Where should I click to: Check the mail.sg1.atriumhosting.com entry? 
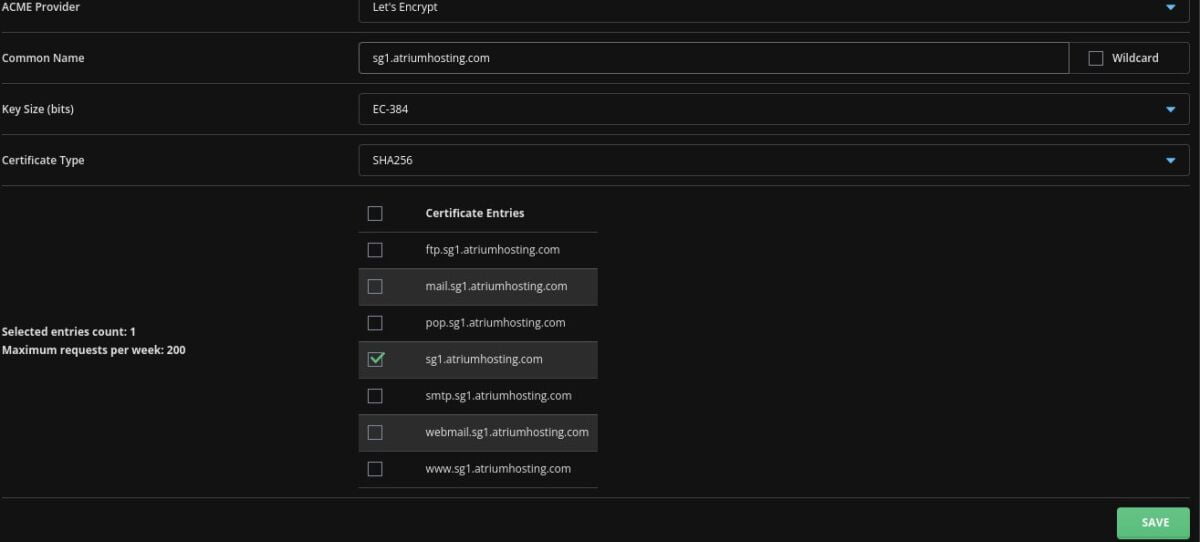[x=375, y=286]
